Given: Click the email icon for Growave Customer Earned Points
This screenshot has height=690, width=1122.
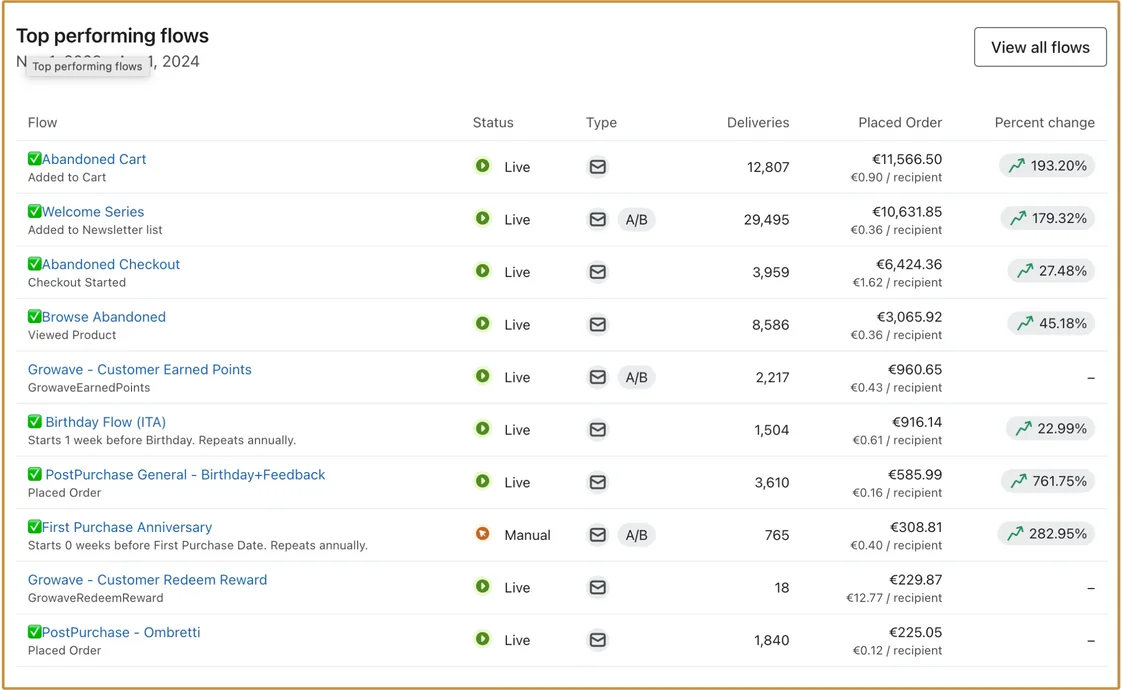Looking at the screenshot, I should pyautogui.click(x=597, y=377).
